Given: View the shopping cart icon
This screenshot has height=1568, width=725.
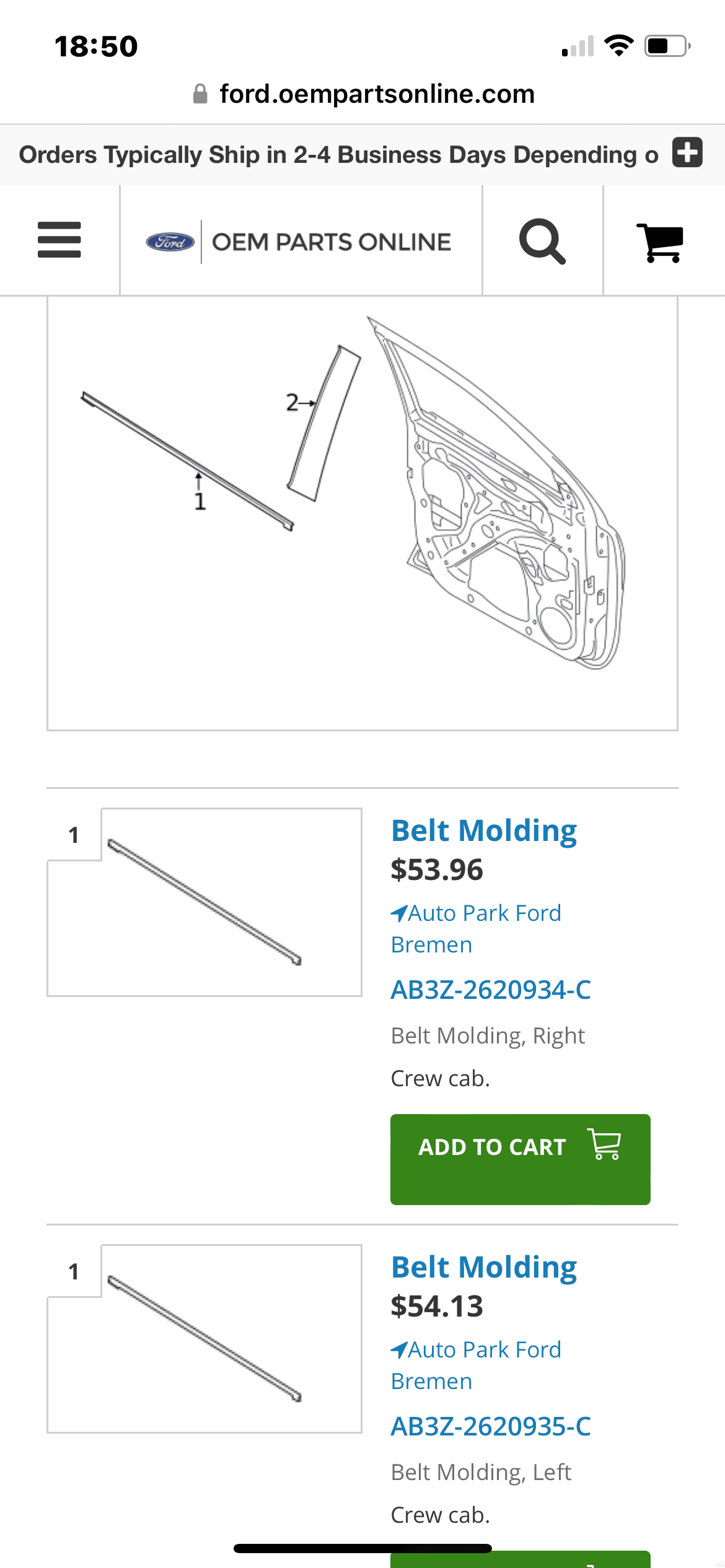Looking at the screenshot, I should click(x=660, y=243).
